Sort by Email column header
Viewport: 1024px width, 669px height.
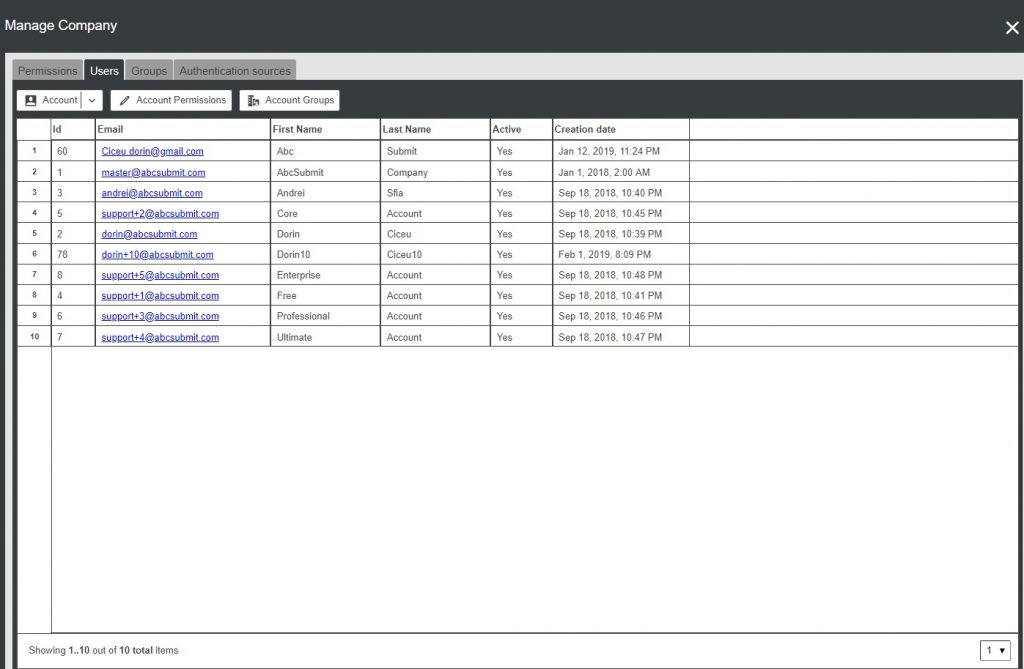click(110, 130)
